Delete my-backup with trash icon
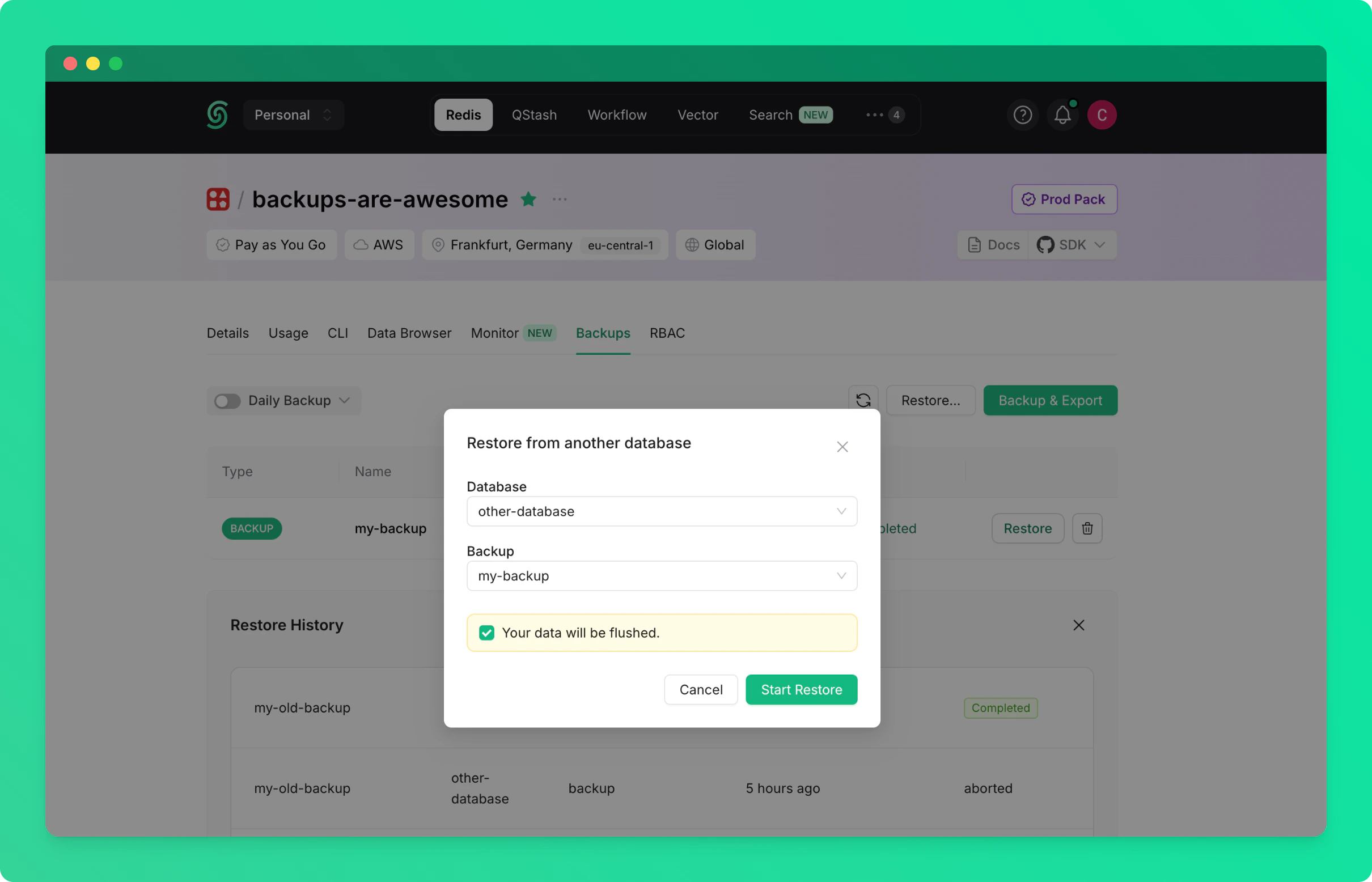 [x=1087, y=528]
